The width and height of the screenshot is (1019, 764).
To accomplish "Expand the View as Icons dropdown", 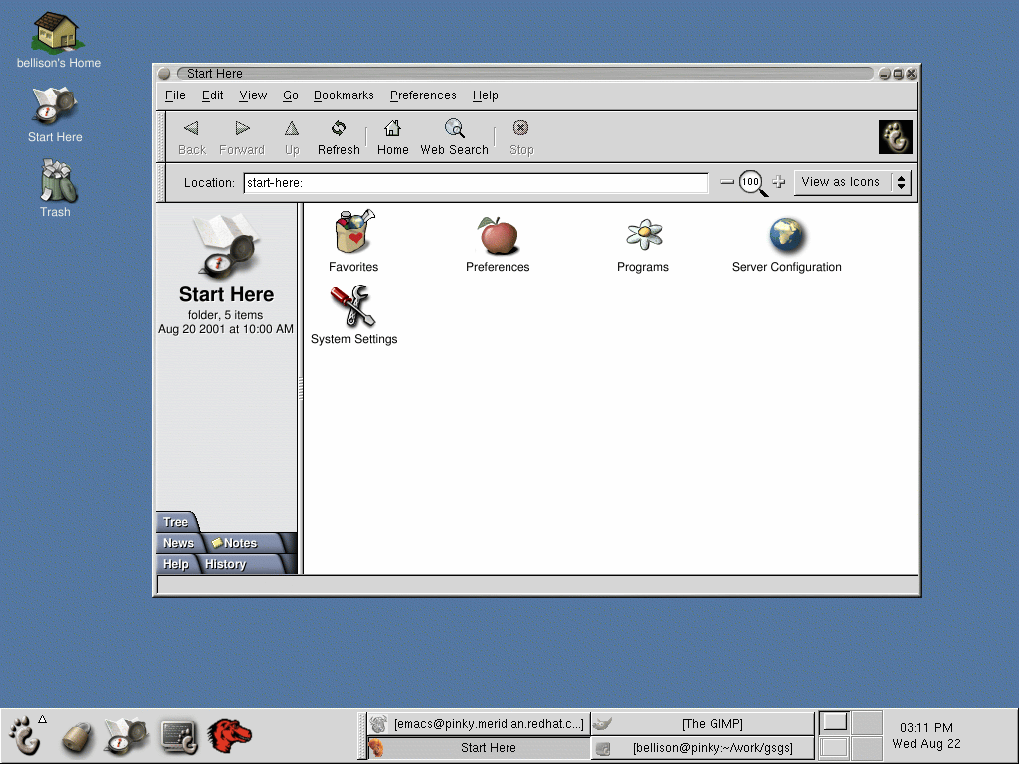I will click(x=852, y=182).
